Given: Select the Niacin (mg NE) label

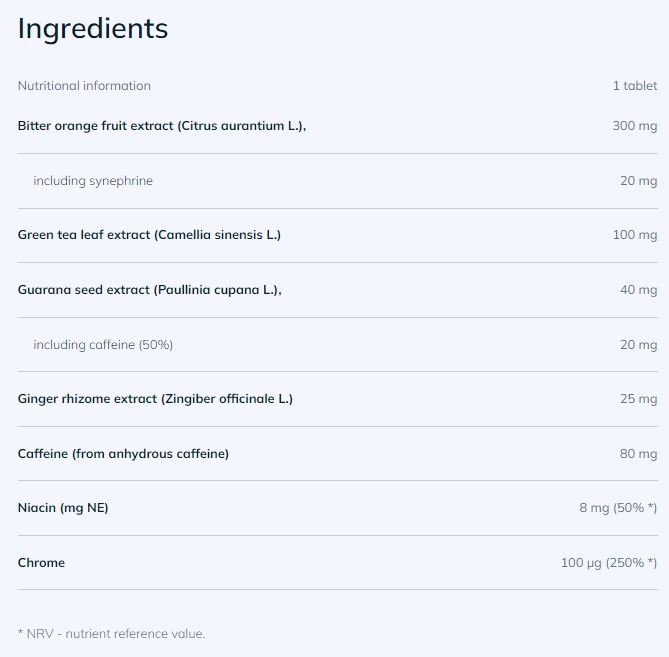Looking at the screenshot, I should (63, 508).
